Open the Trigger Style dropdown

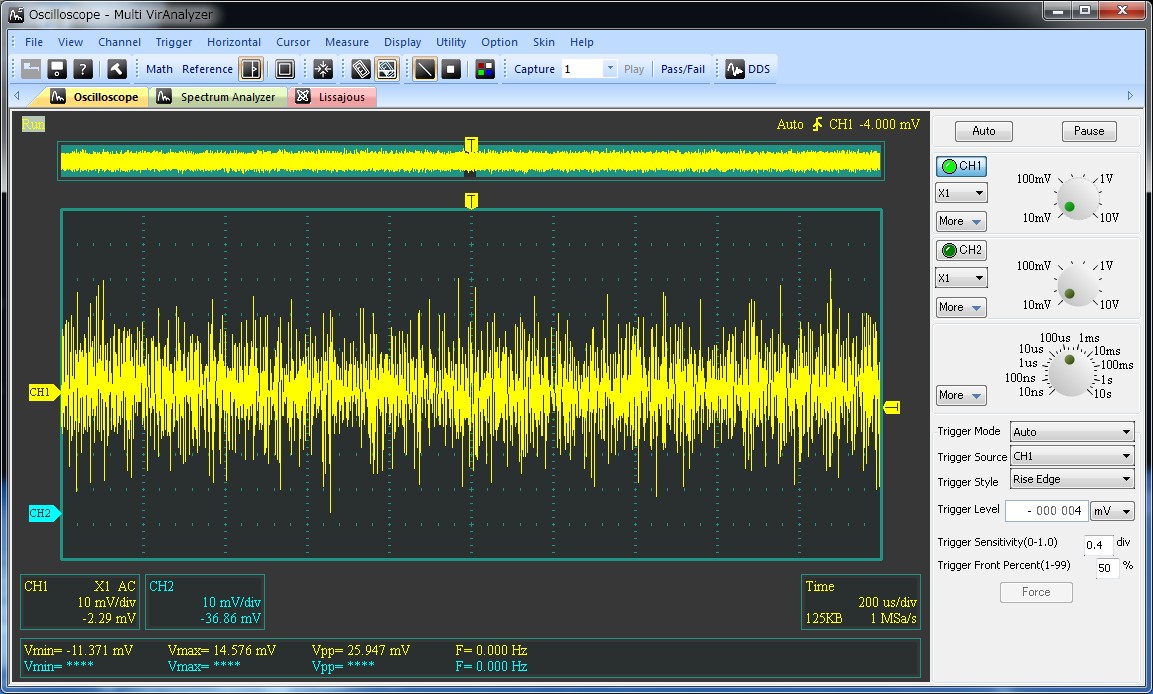point(1071,479)
